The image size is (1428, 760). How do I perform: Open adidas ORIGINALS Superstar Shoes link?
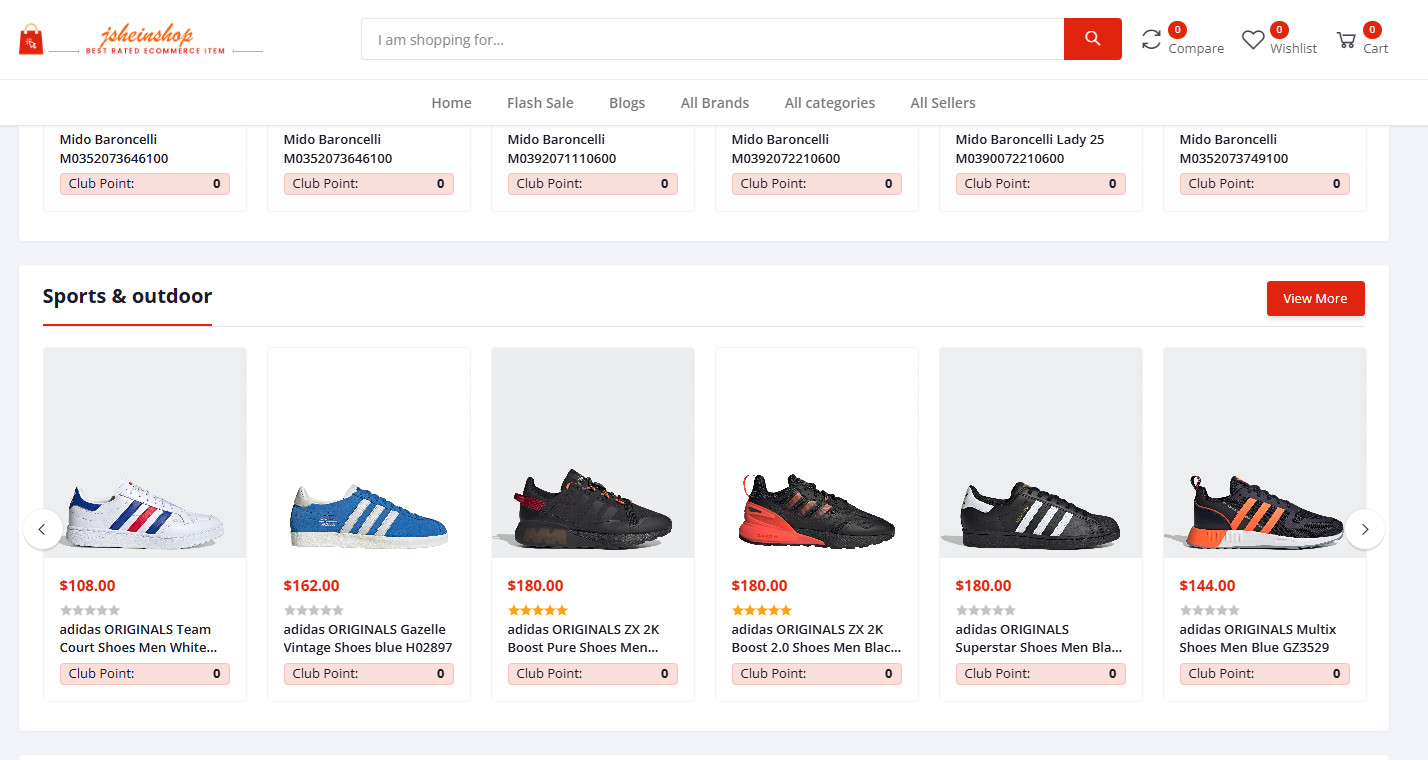[x=1038, y=638]
